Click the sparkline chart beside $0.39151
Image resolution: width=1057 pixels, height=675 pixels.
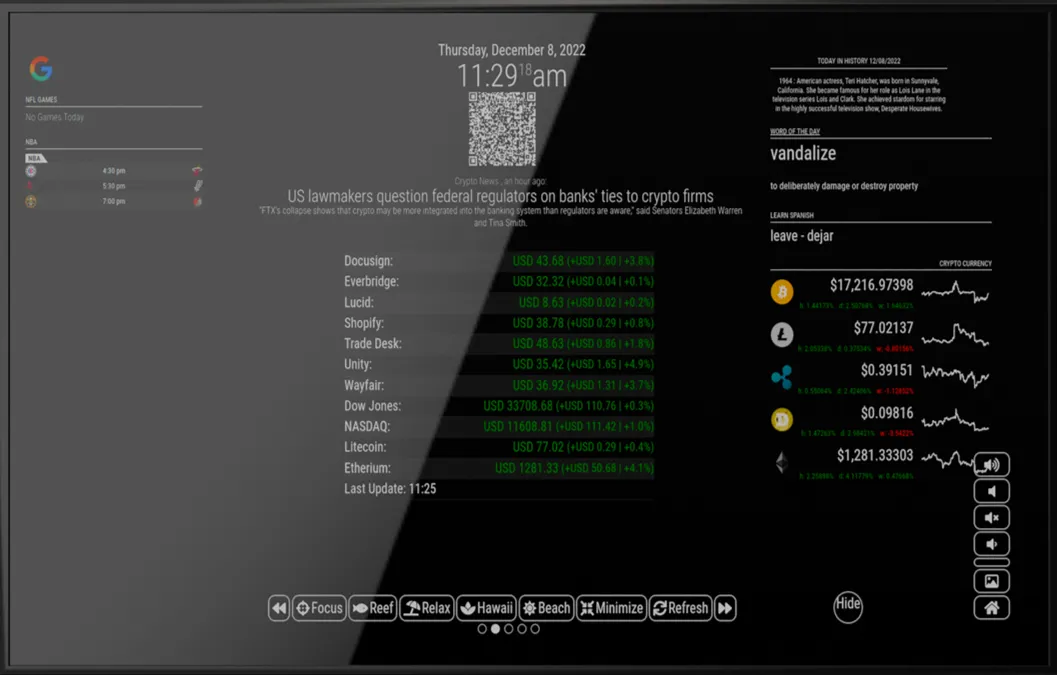[955, 376]
